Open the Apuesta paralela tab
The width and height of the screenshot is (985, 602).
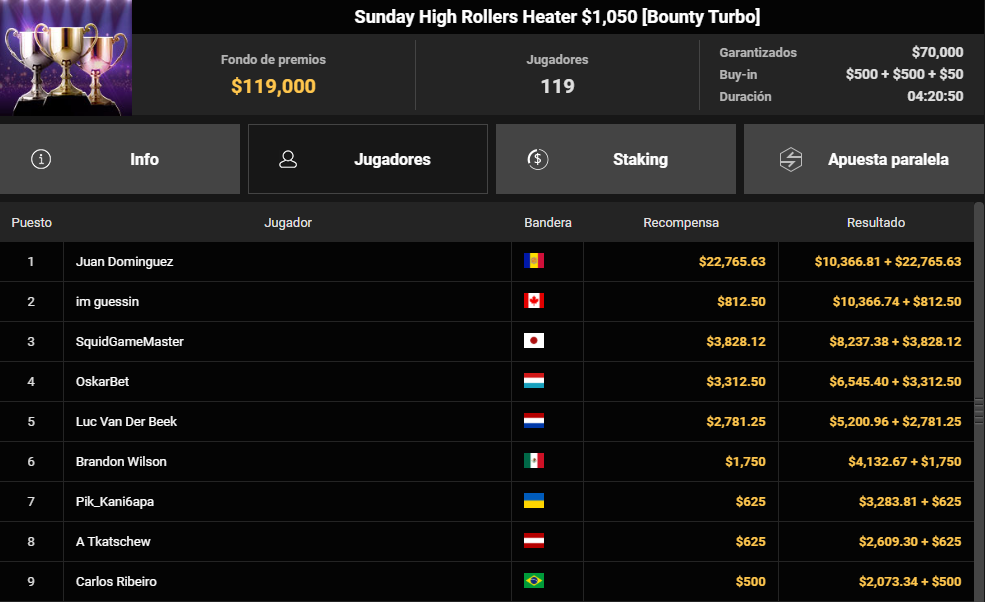[x=864, y=159]
